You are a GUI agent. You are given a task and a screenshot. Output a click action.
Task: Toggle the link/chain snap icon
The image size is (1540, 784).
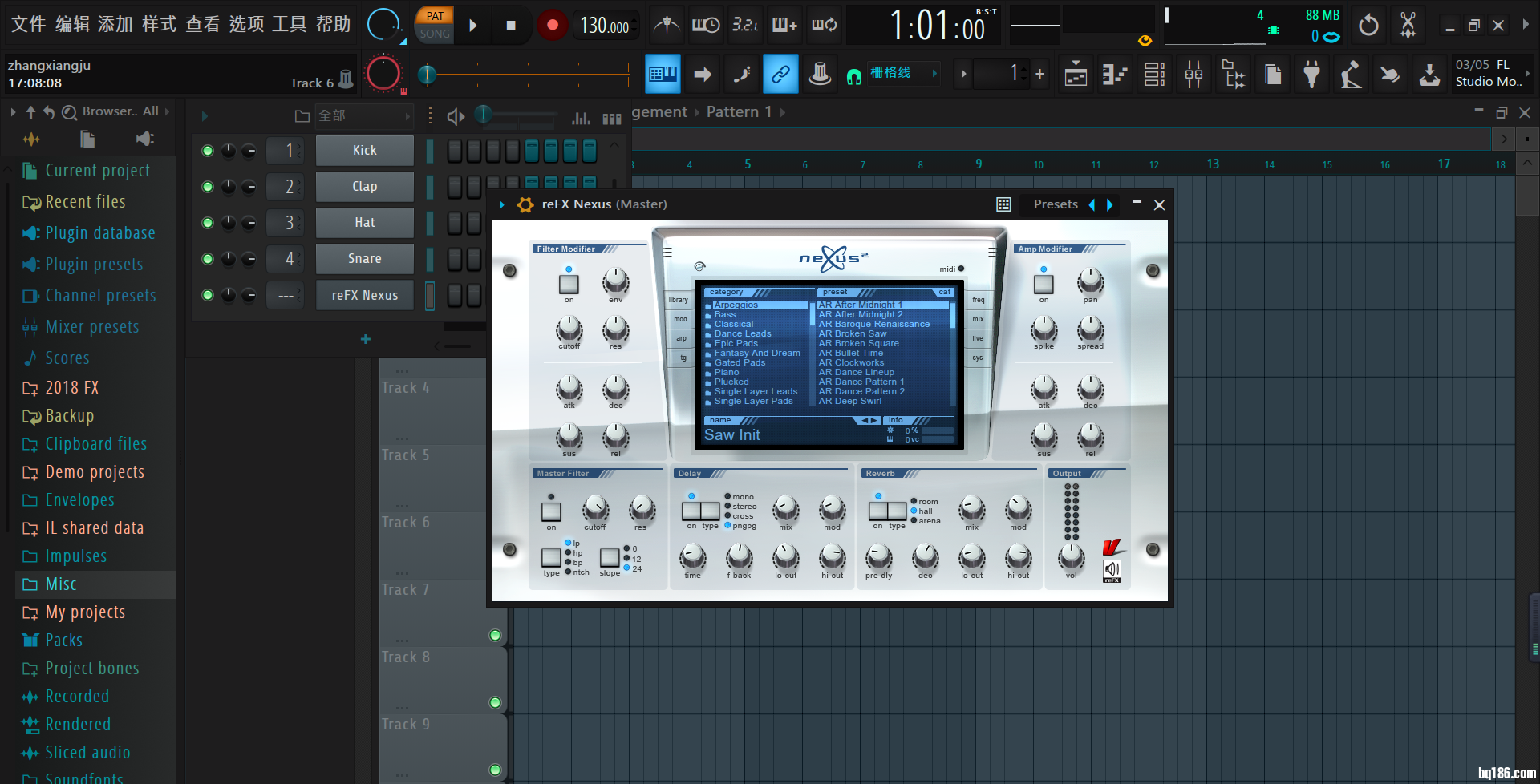(x=780, y=74)
